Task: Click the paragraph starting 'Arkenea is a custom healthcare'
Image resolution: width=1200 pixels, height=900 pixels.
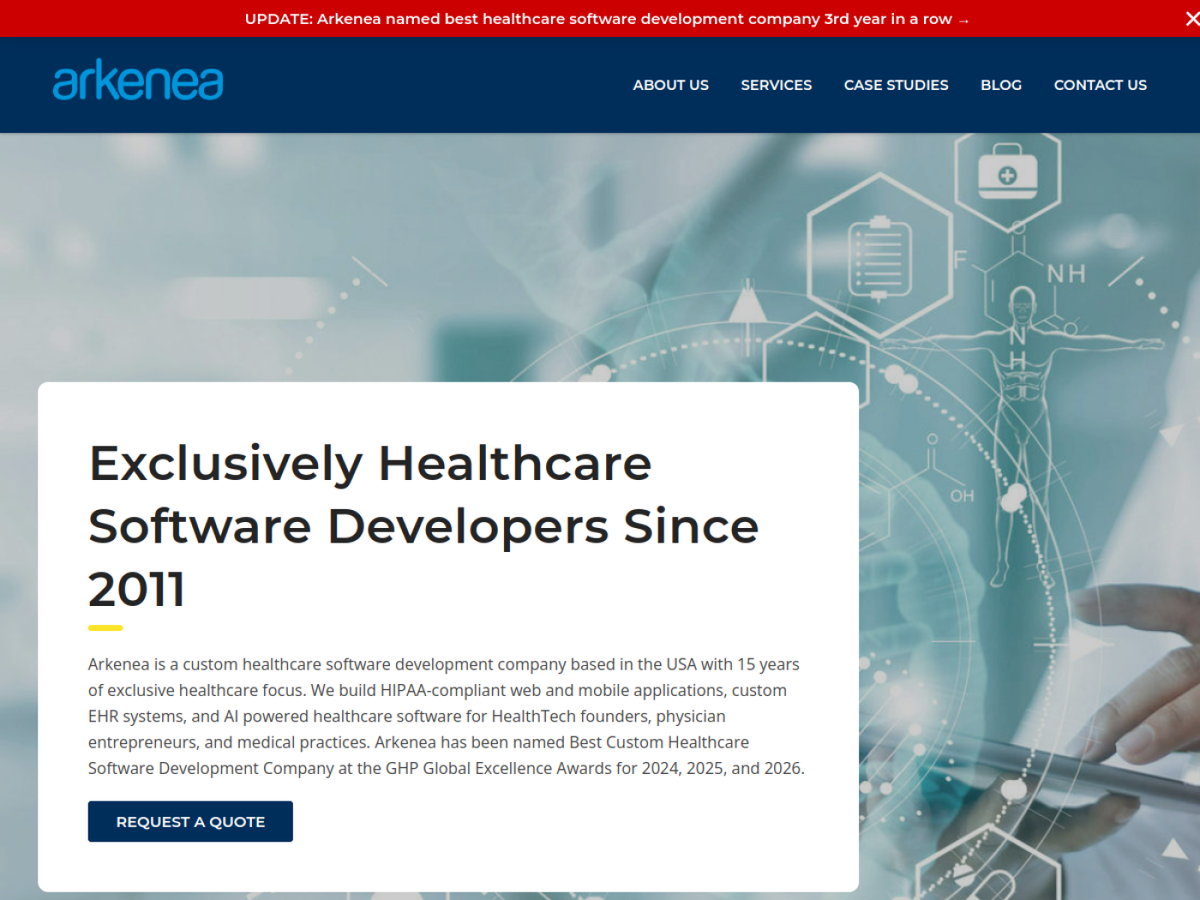Action: [x=446, y=716]
